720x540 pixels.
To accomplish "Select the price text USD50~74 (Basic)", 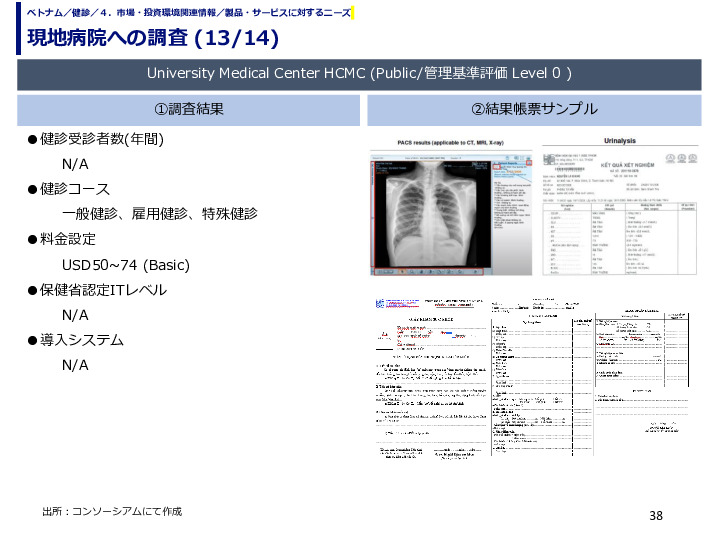I will click(126, 265).
